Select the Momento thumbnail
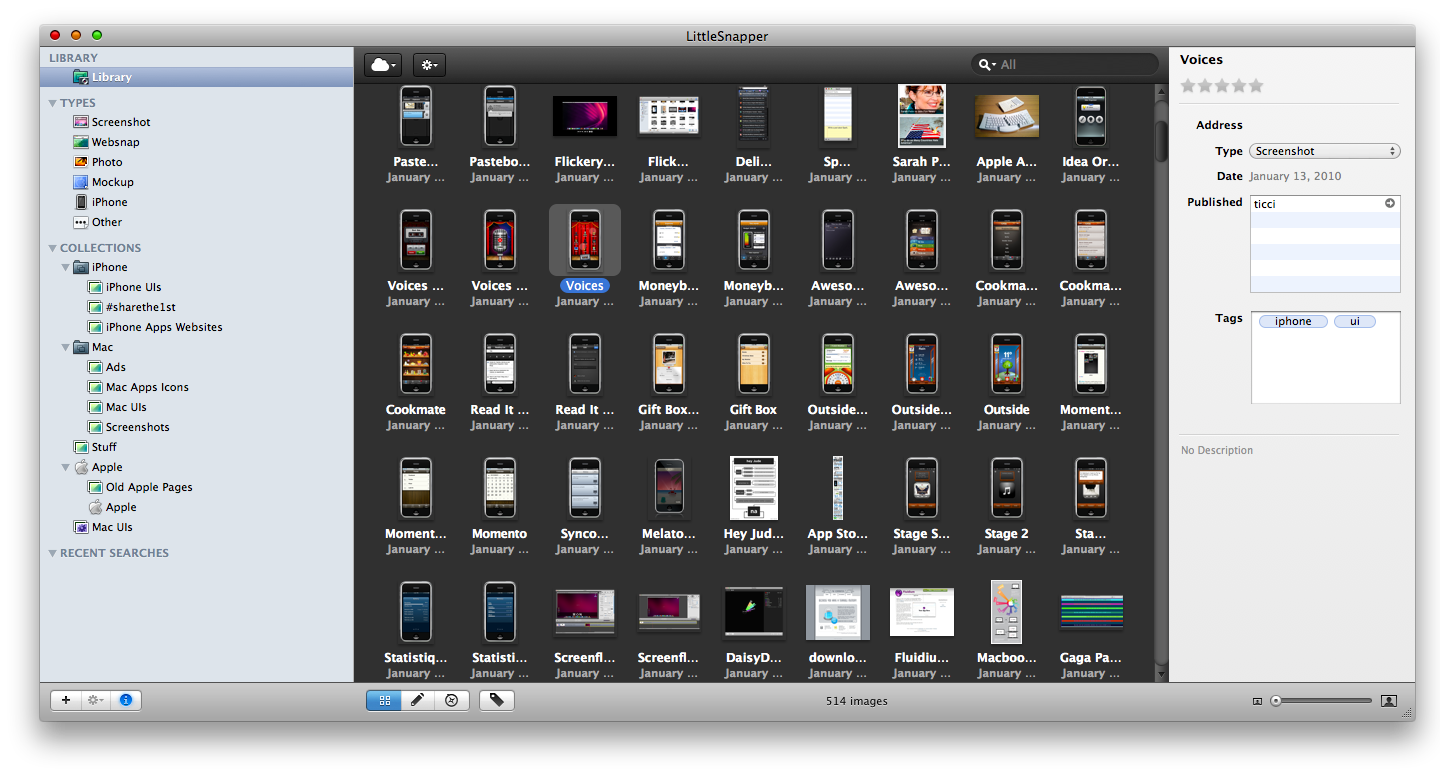This screenshot has width=1440, height=776. pyautogui.click(x=500, y=488)
